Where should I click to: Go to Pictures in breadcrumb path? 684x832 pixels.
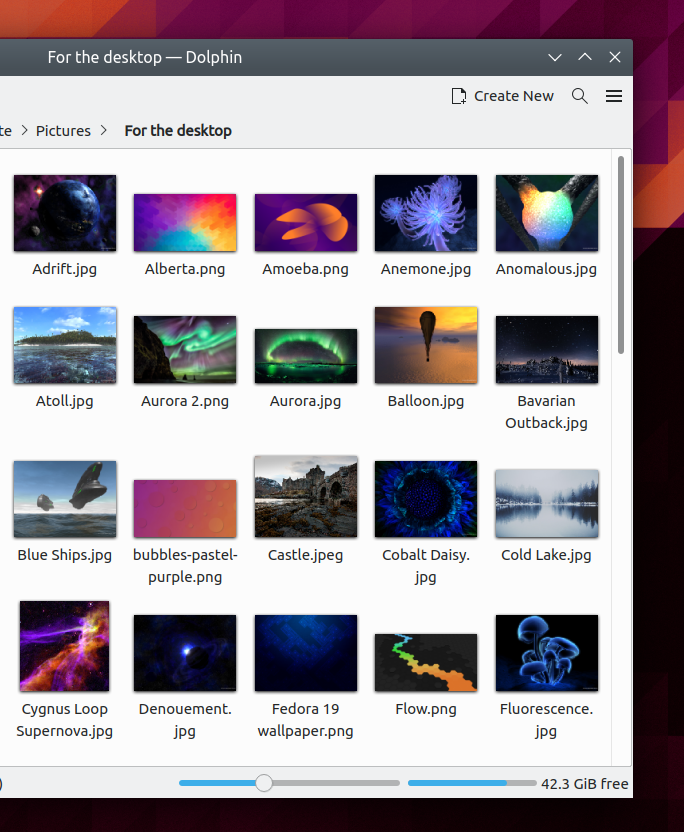(63, 131)
